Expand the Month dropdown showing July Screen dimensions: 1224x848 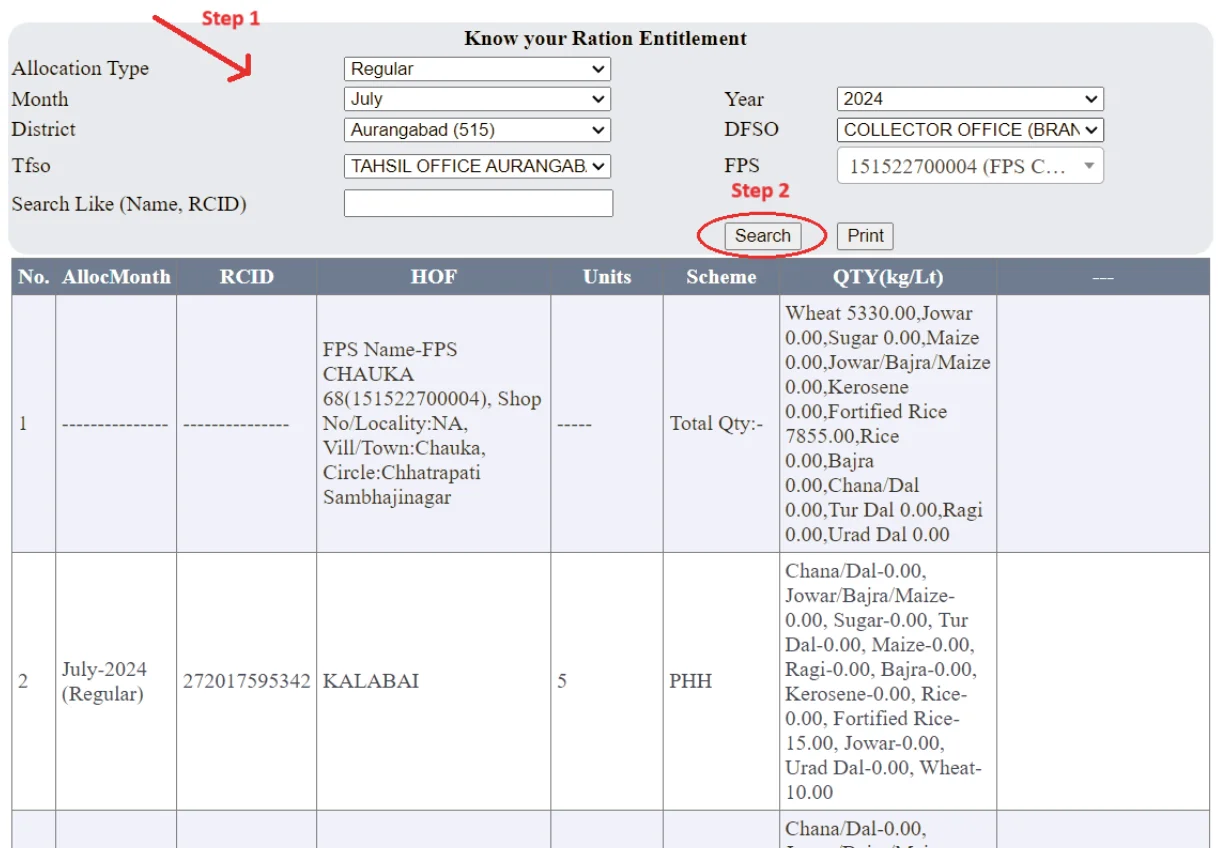click(476, 99)
